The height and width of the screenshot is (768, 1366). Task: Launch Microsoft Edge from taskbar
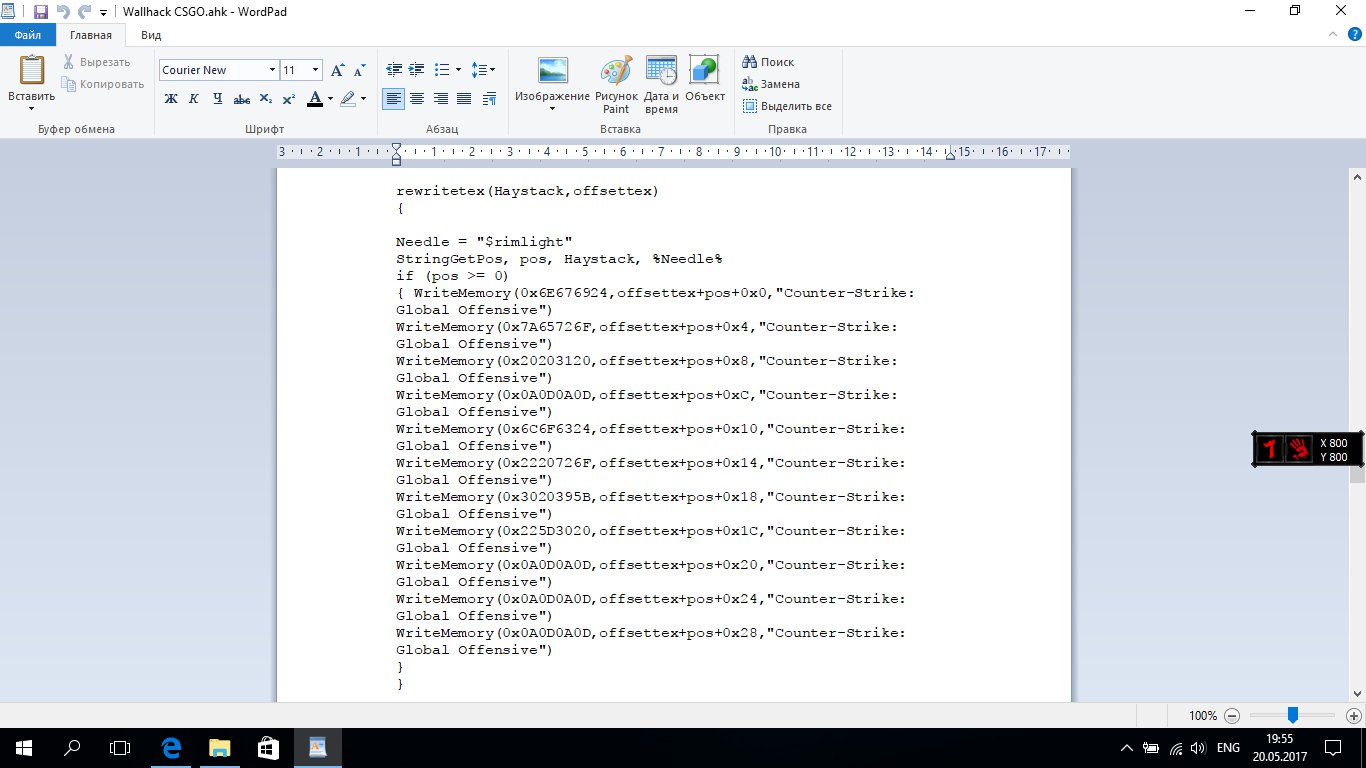tap(172, 747)
